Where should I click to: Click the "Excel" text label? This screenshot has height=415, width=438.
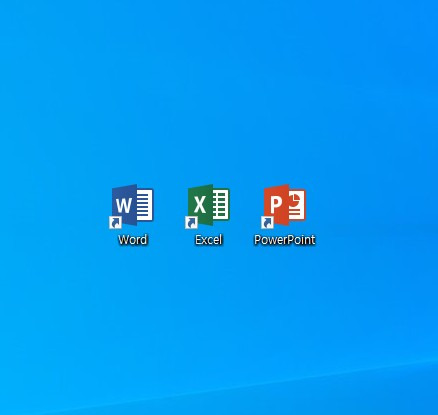pos(209,240)
